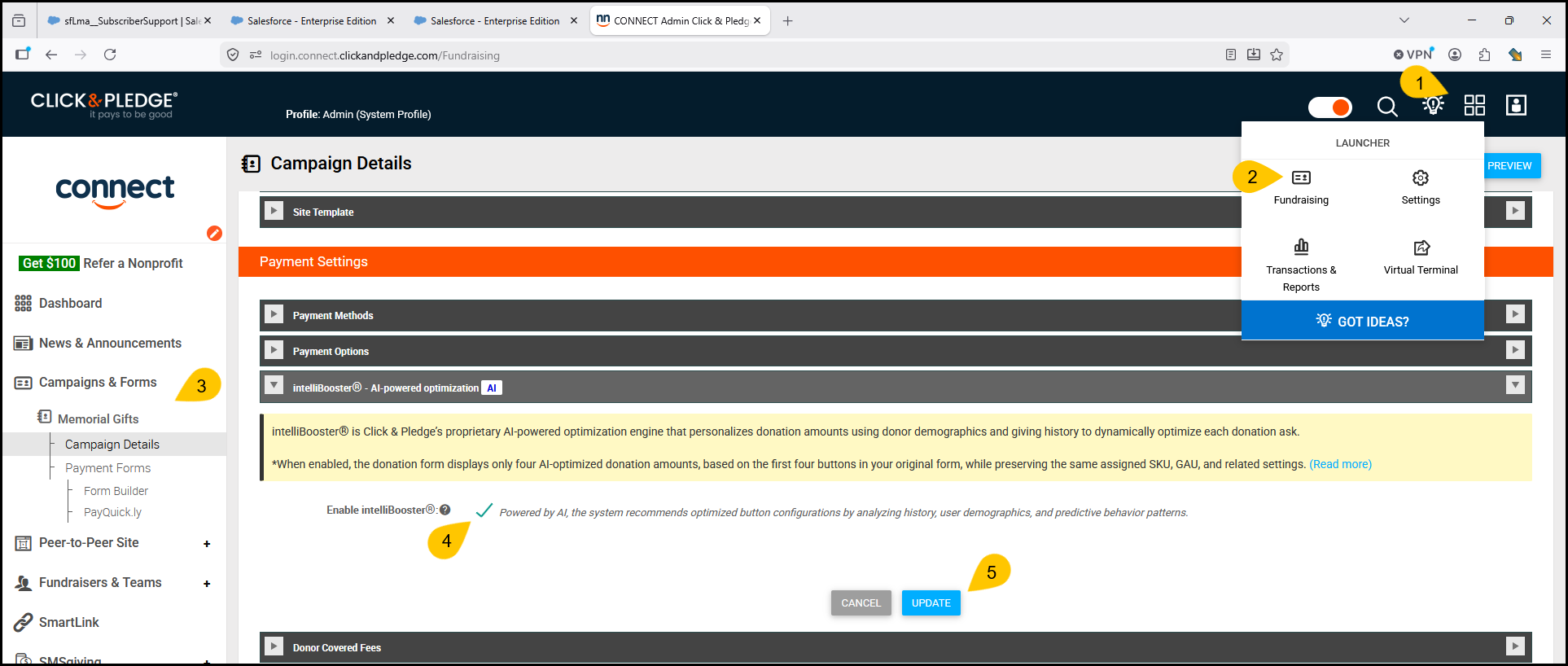Open a new browser tab
This screenshot has height=666, width=1568.
[x=787, y=20]
